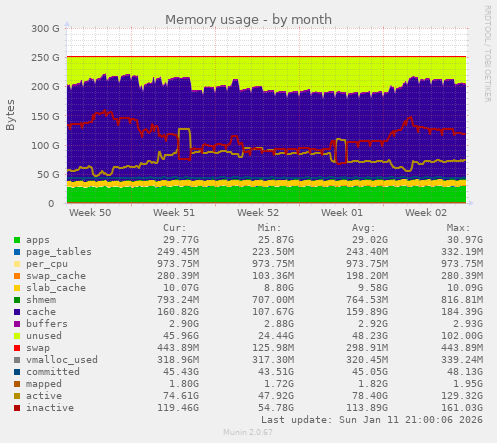
Task: Click the Week 01 x-axis label
Action: (342, 213)
